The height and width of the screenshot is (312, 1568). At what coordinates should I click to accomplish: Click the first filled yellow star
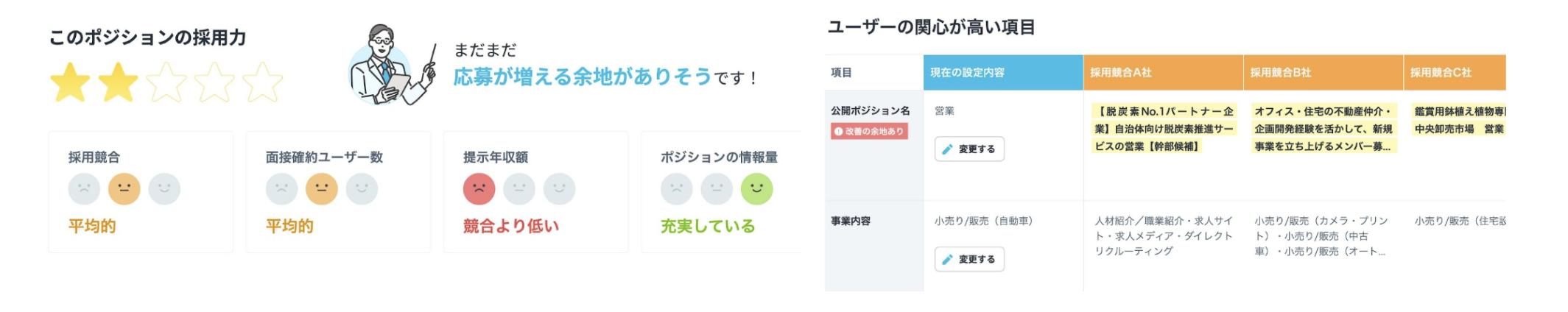(x=70, y=82)
